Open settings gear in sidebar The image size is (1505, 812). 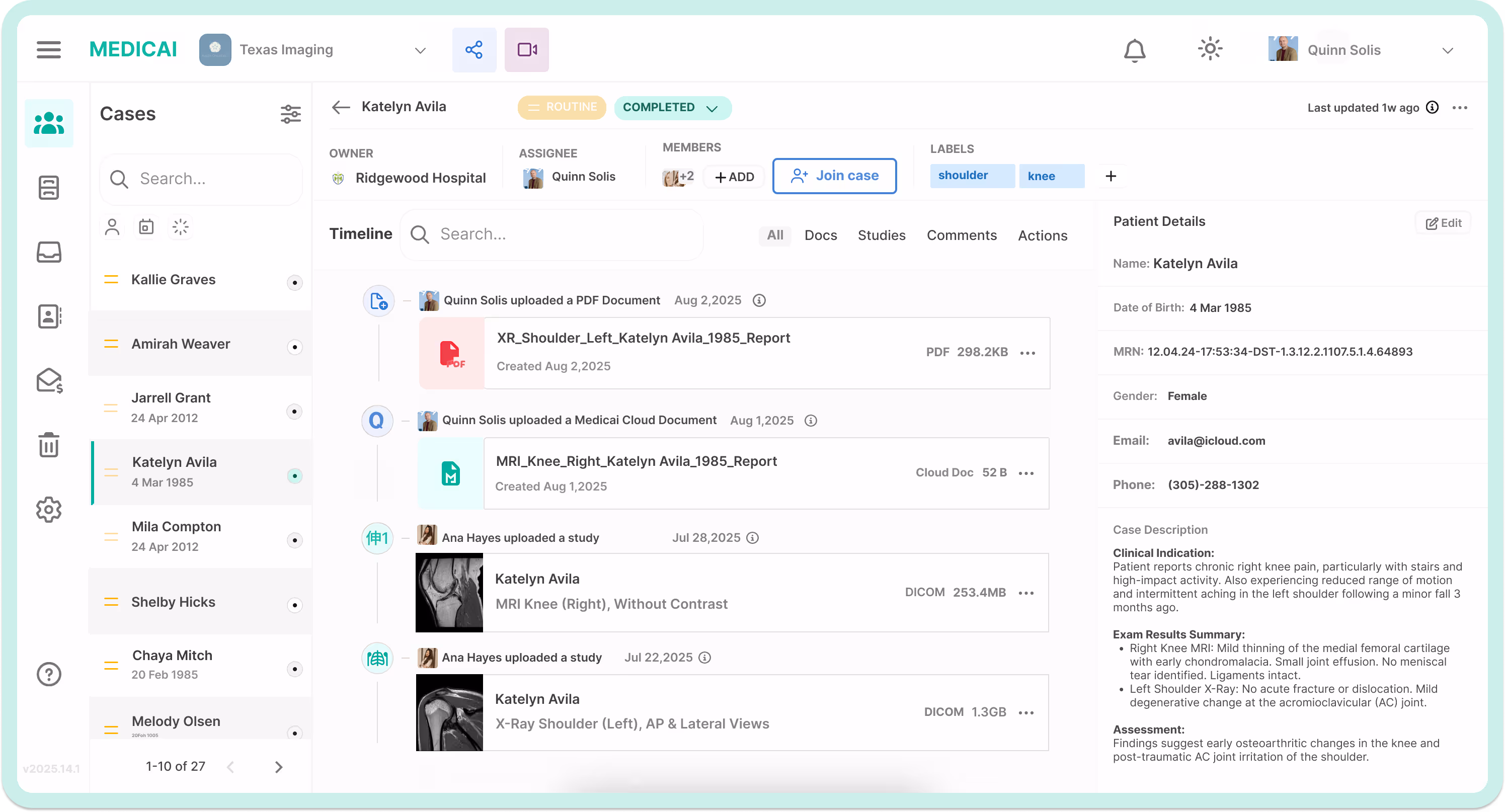[49, 510]
